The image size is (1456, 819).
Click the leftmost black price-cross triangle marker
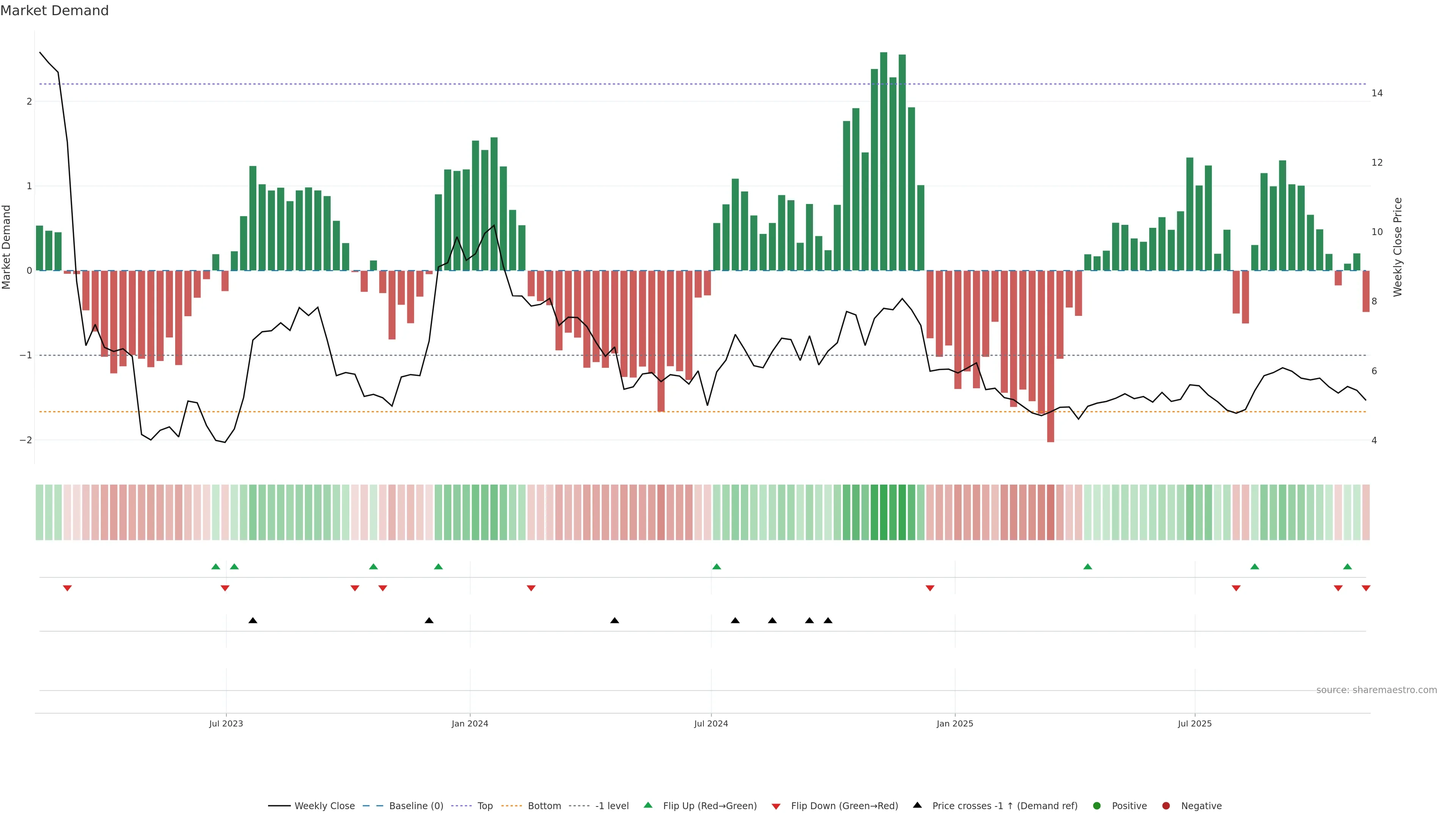coord(253,621)
